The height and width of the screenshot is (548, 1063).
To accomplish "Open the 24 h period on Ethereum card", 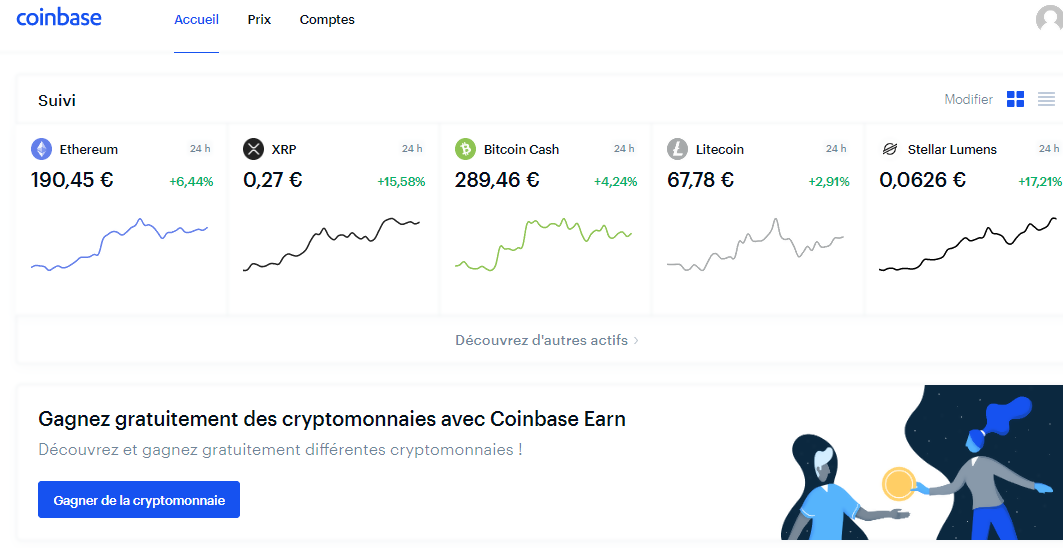I will tap(200, 149).
